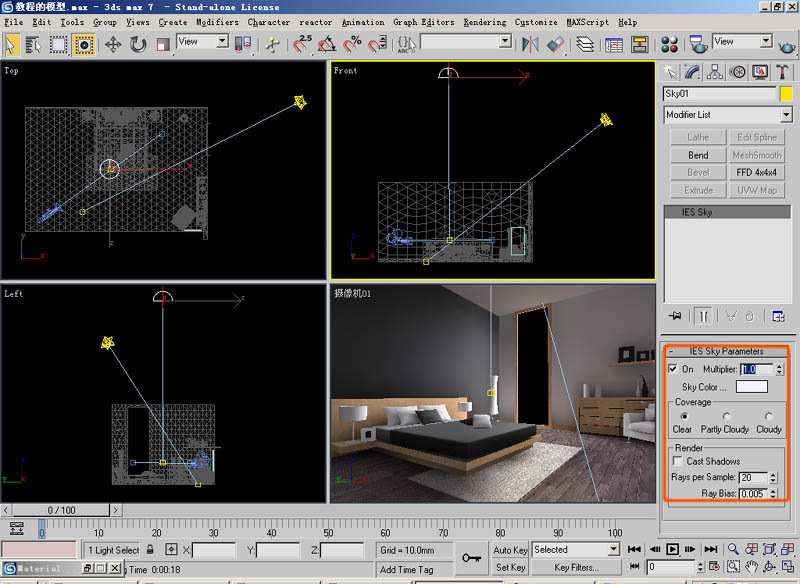Click the Auto Key button
The image size is (800, 584).
[510, 550]
